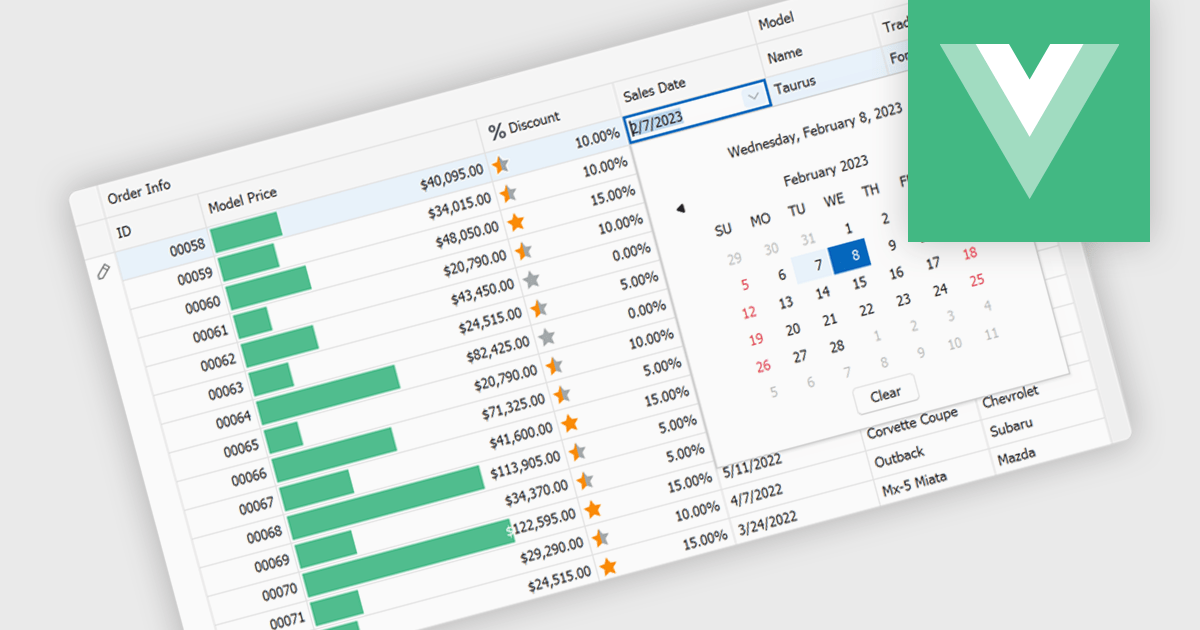Click the gray star next to $43,450.00
This screenshot has width=1200, height=630.
[531, 279]
